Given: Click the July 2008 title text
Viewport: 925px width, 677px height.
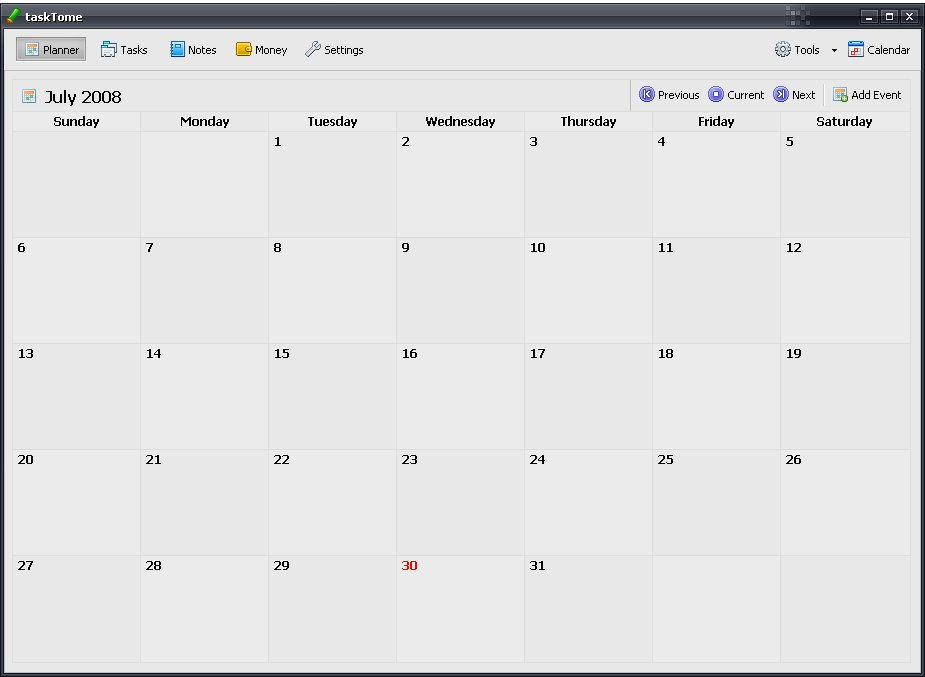Looking at the screenshot, I should pos(83,97).
